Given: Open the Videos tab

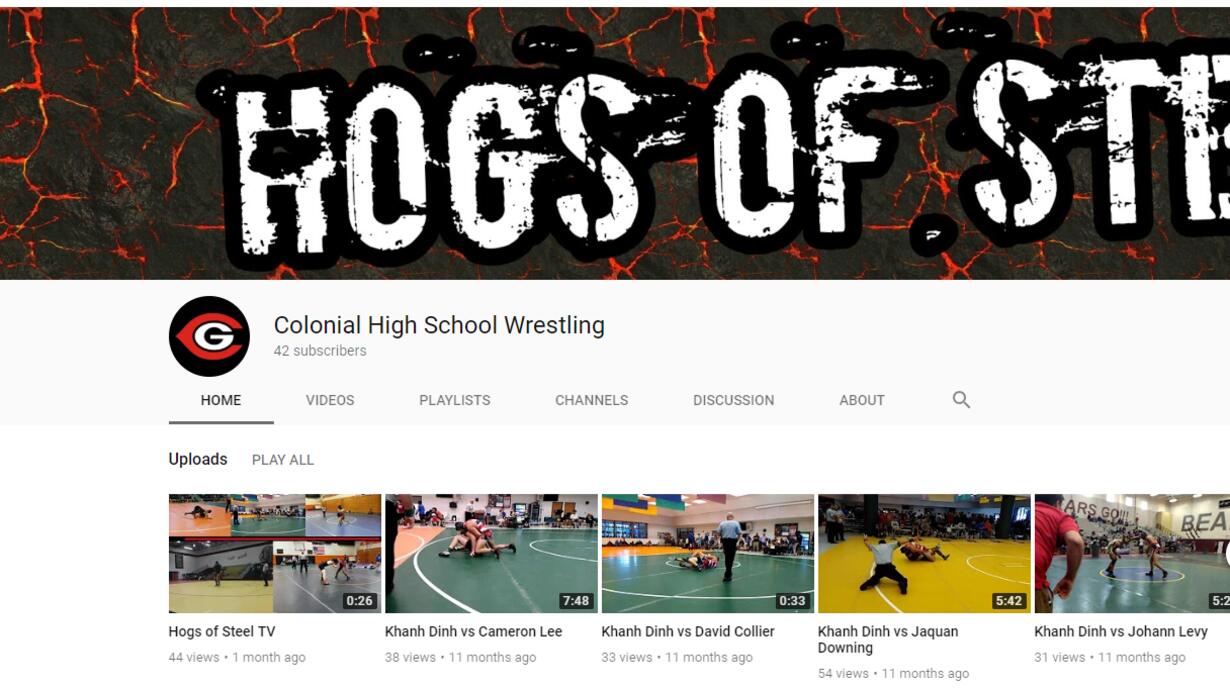Looking at the screenshot, I should tap(330, 400).
